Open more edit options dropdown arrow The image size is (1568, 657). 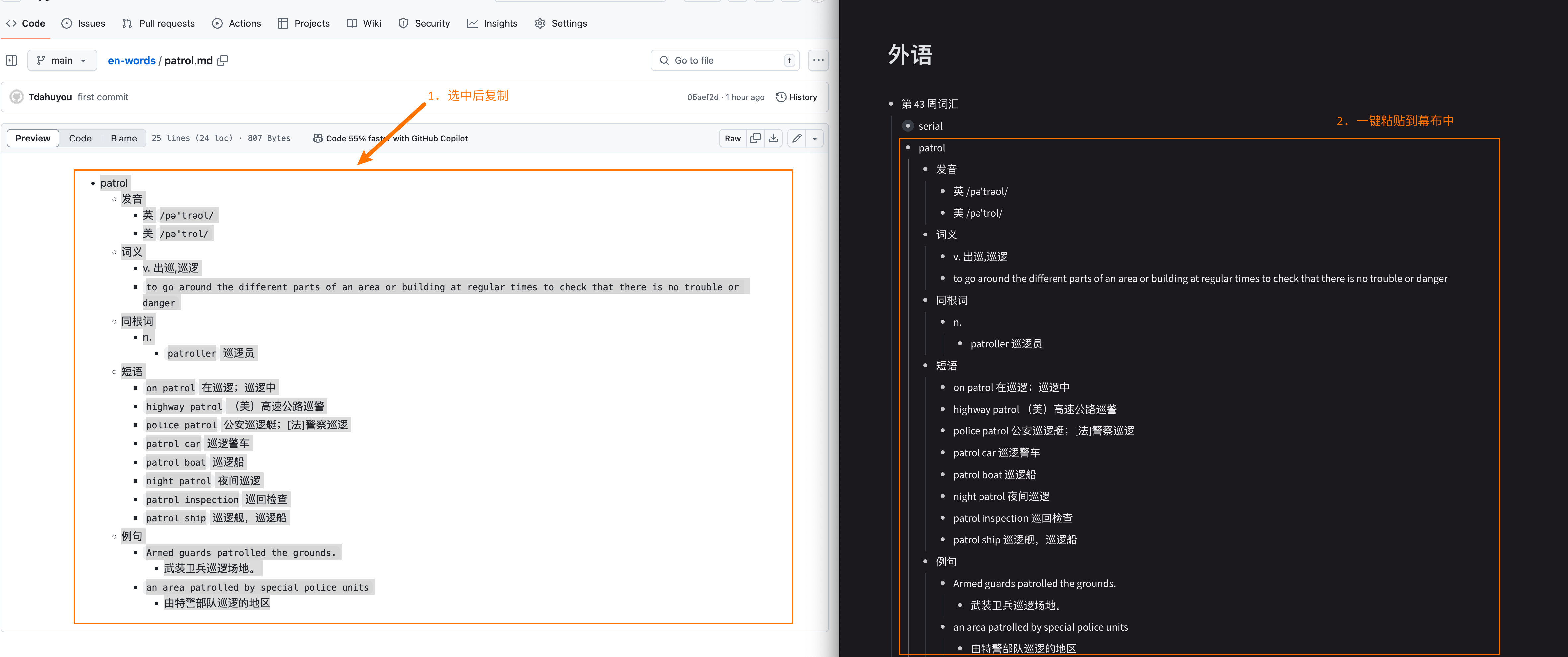click(815, 138)
